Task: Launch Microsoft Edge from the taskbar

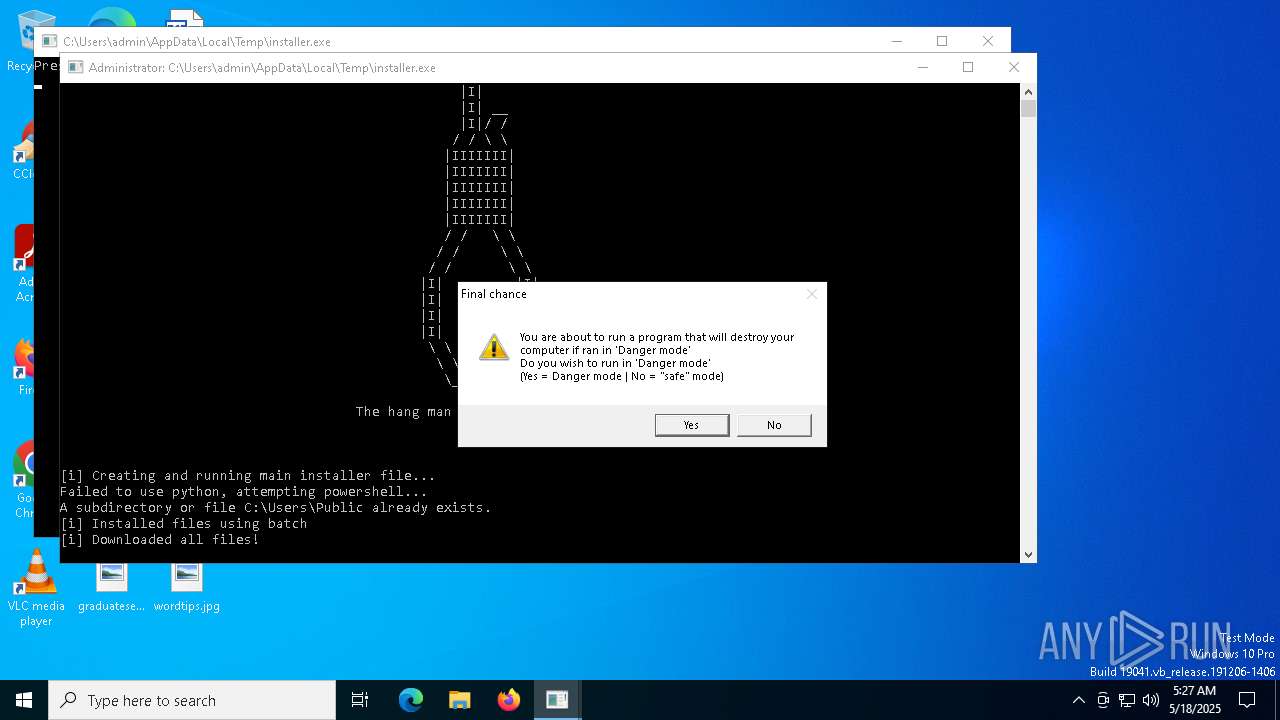Action: [x=411, y=700]
